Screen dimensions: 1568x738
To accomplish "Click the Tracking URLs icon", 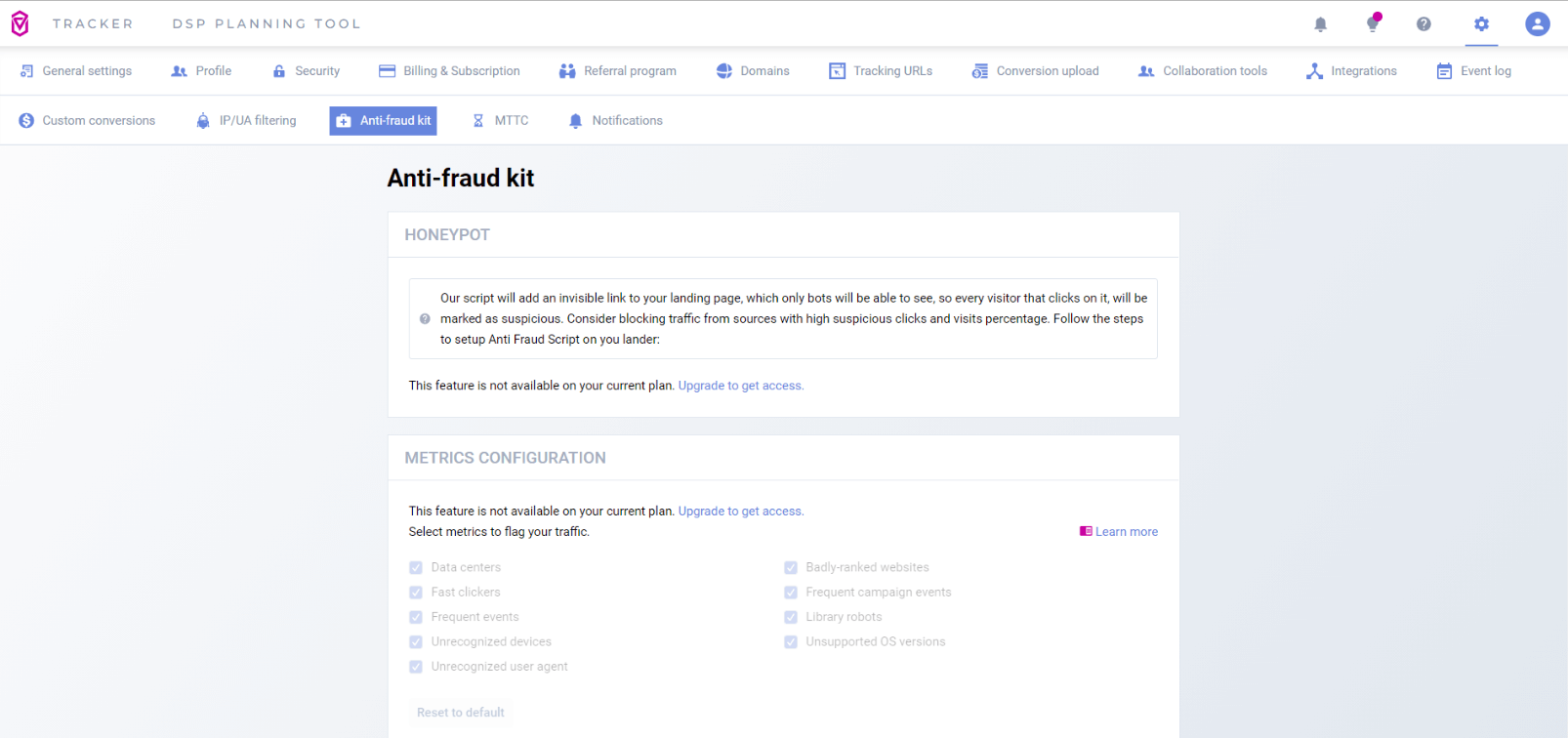I will tap(838, 71).
